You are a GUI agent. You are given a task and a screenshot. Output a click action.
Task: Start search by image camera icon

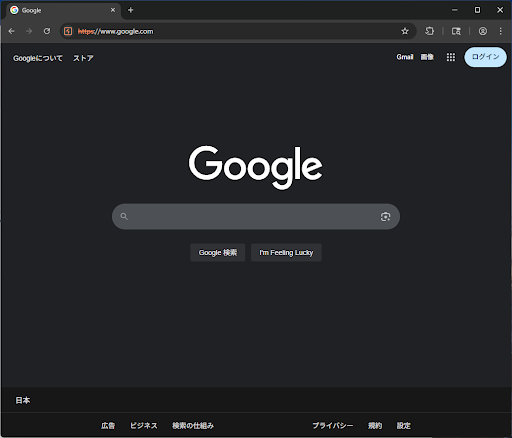(385, 217)
